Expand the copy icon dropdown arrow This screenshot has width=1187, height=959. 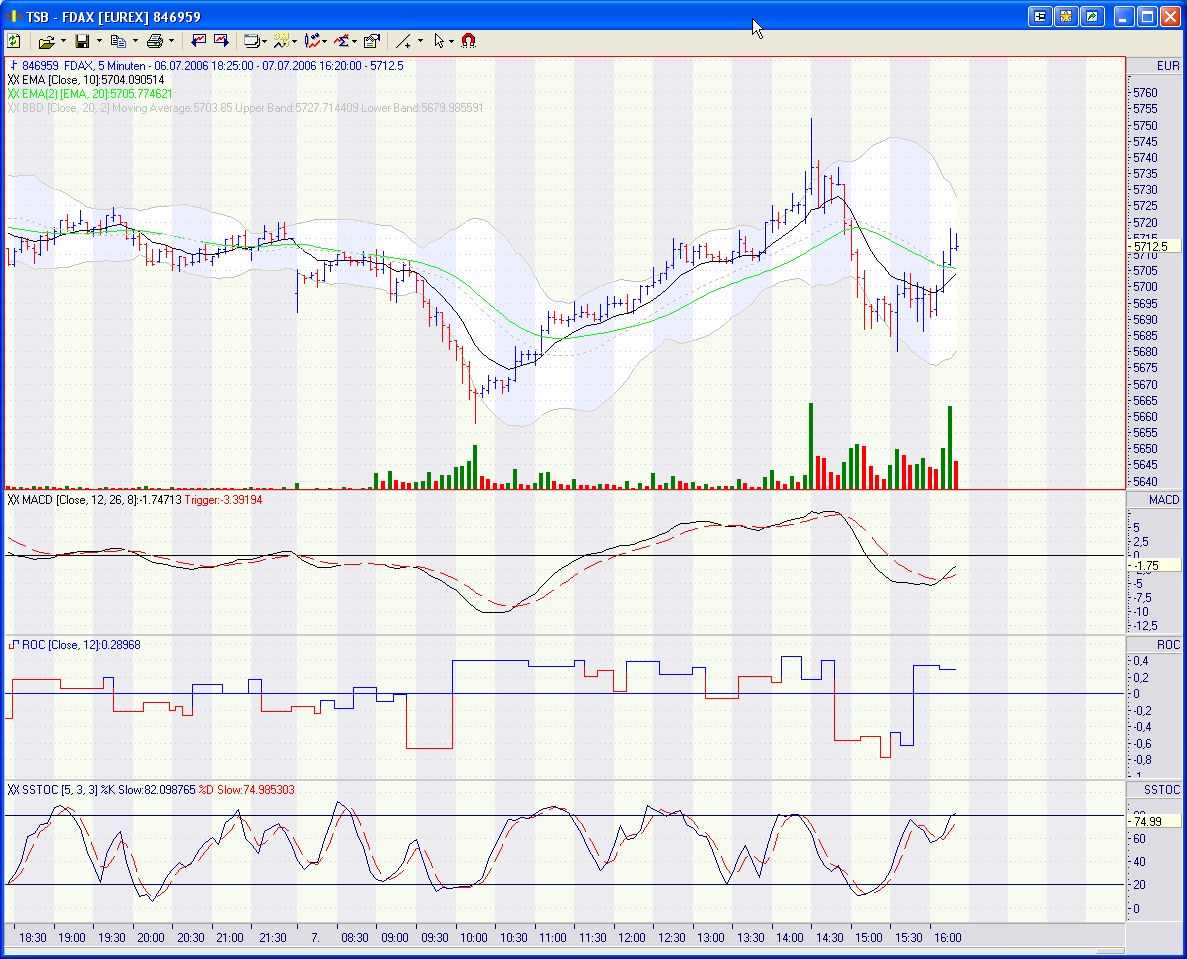[135, 41]
